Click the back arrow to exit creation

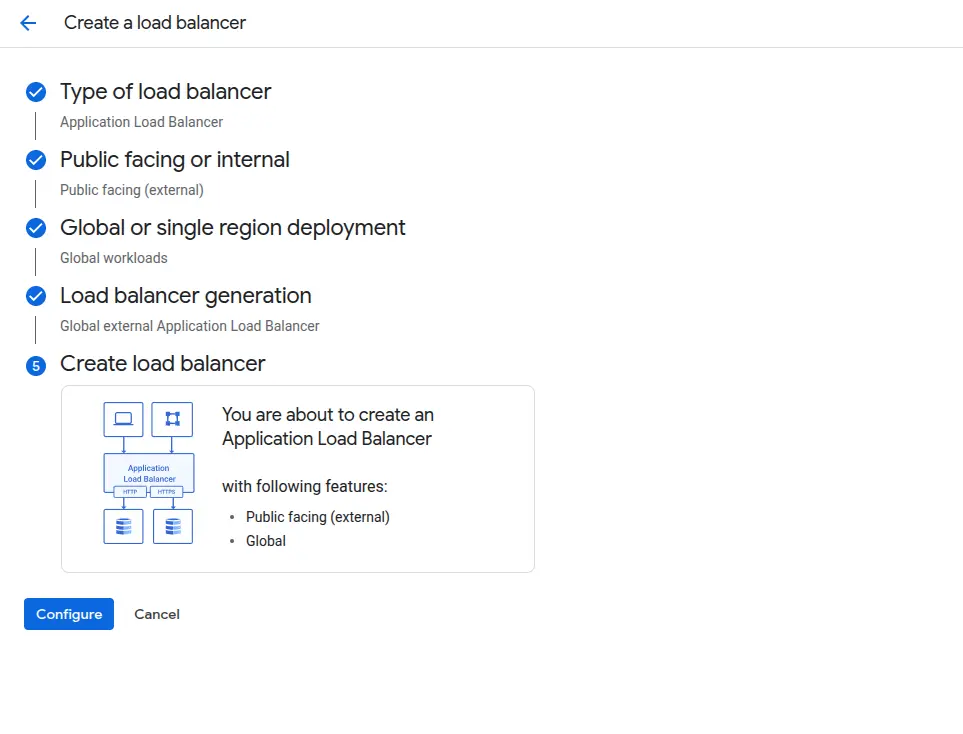[27, 23]
